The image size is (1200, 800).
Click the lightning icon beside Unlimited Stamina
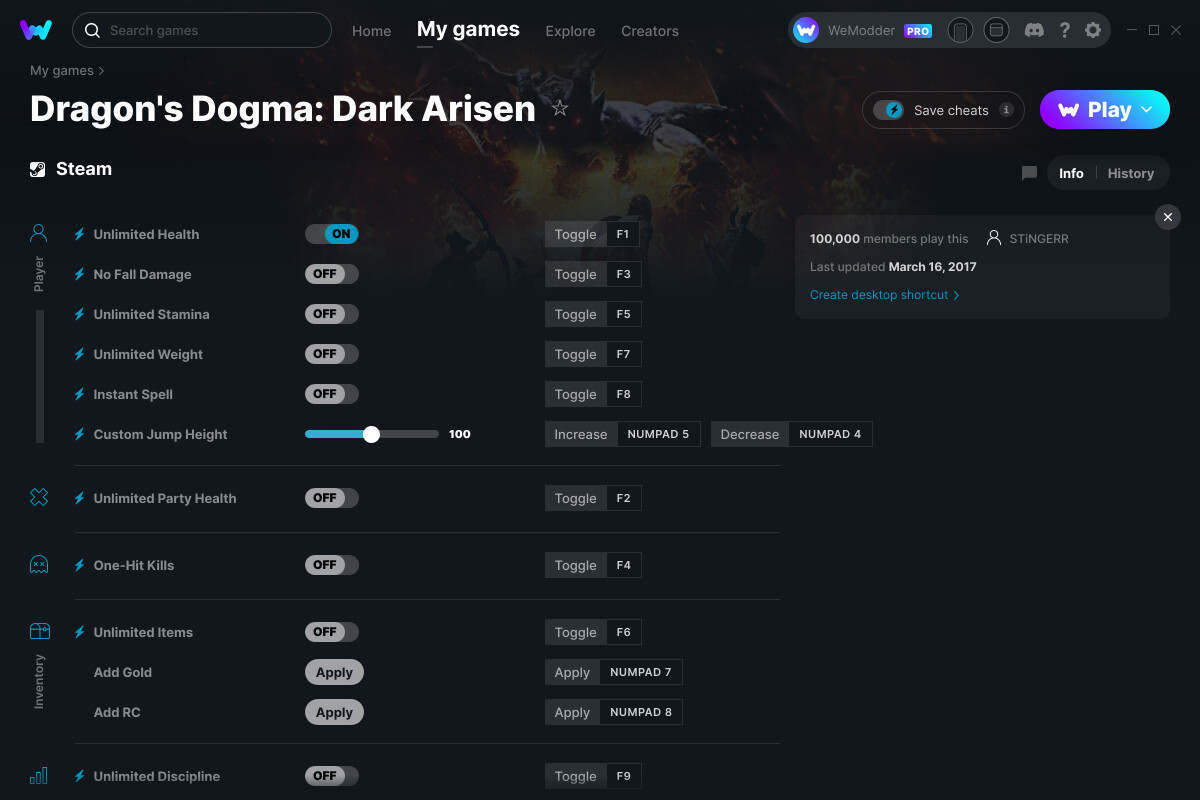pos(80,314)
